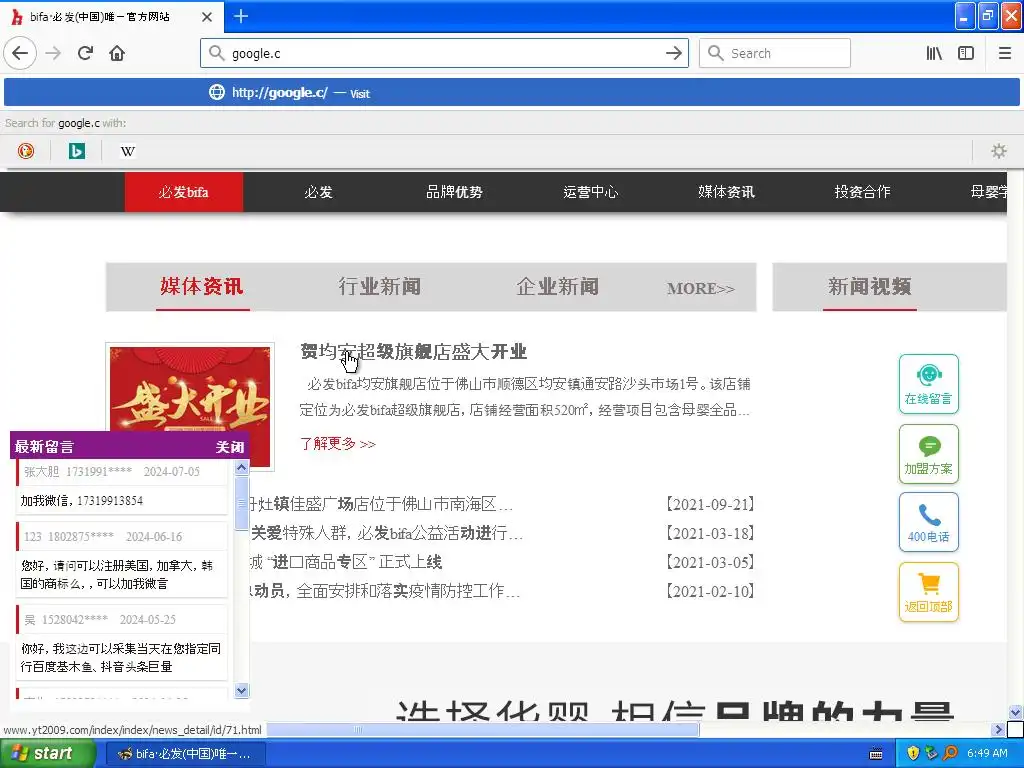The width and height of the screenshot is (1024, 768).
Task: Open the browser home page
Action: (x=117, y=53)
